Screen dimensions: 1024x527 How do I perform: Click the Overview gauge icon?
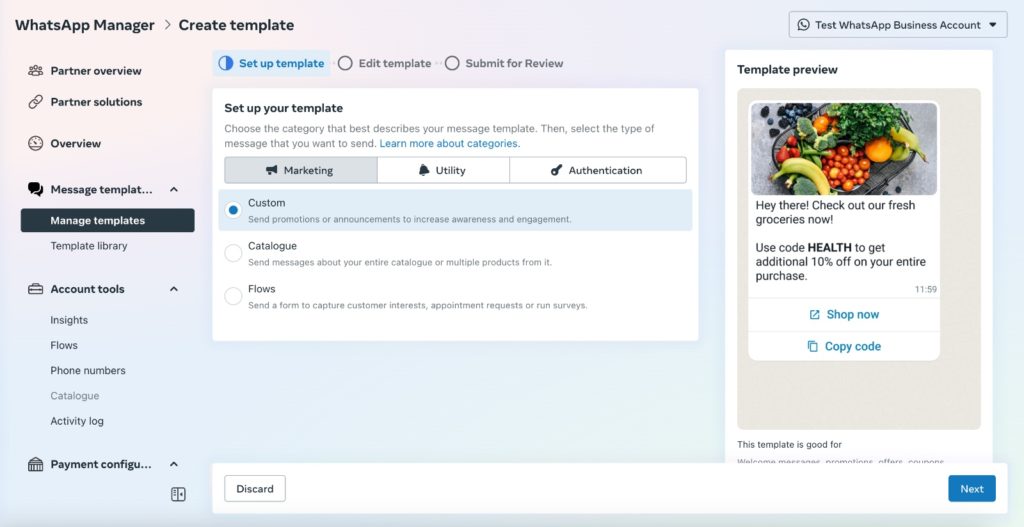pos(35,144)
